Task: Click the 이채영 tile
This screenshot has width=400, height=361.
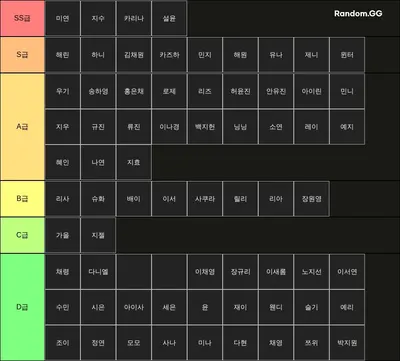Action: click(x=205, y=271)
